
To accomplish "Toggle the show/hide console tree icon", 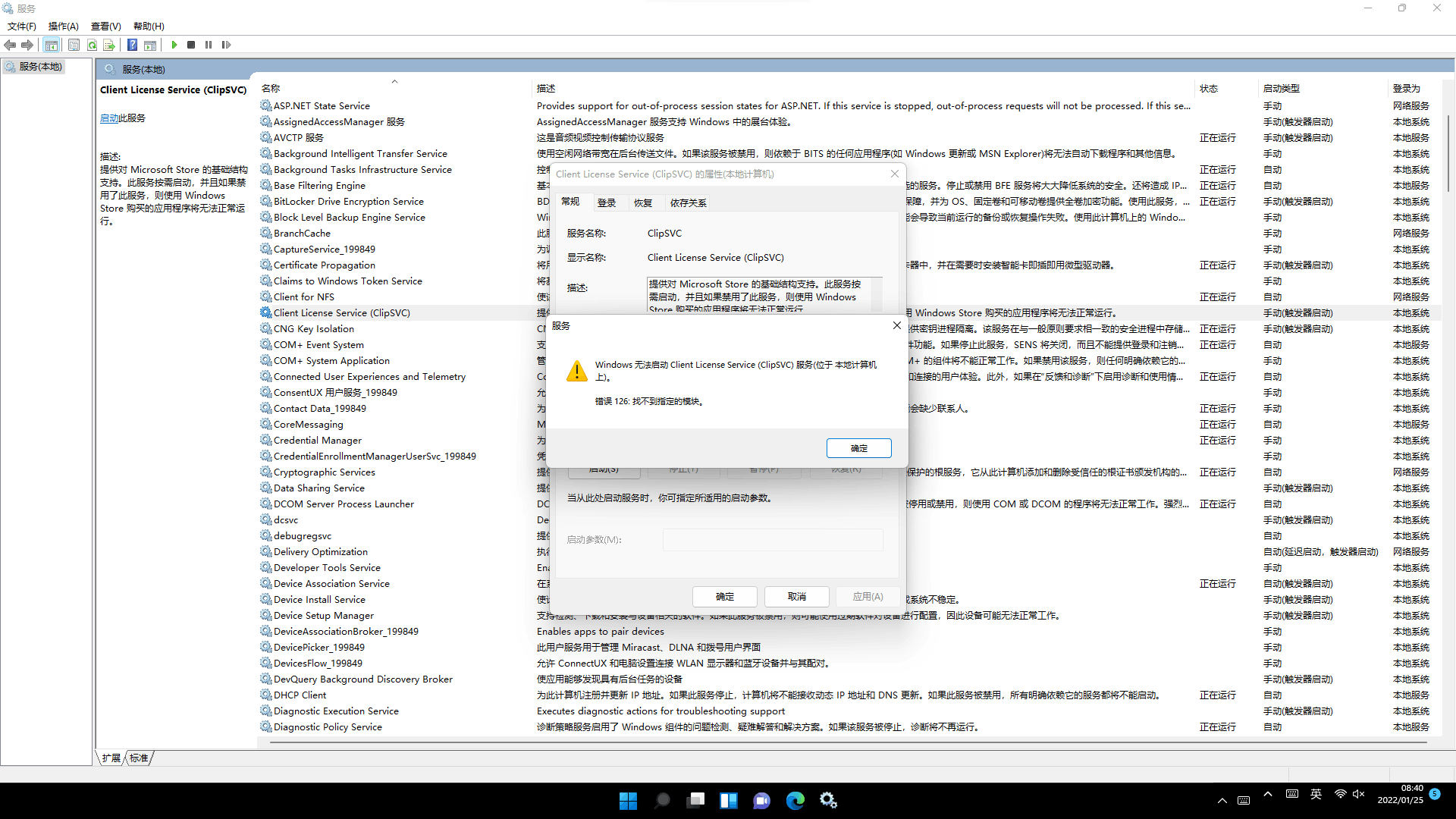I will point(51,45).
